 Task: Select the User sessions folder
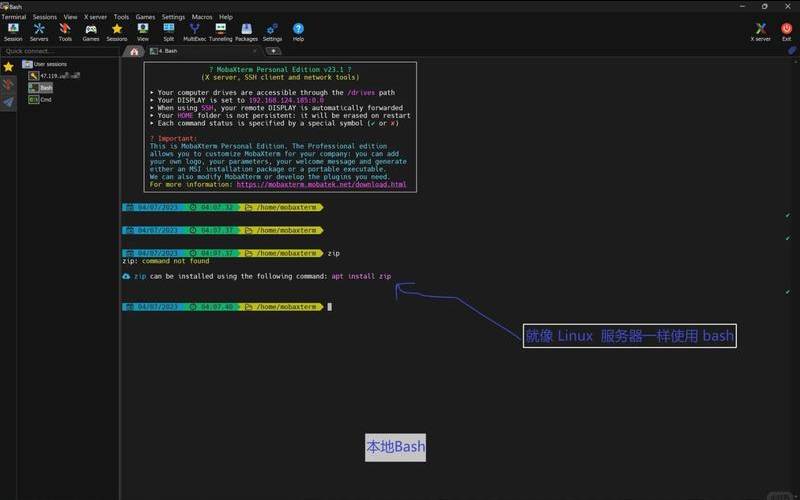pos(45,64)
